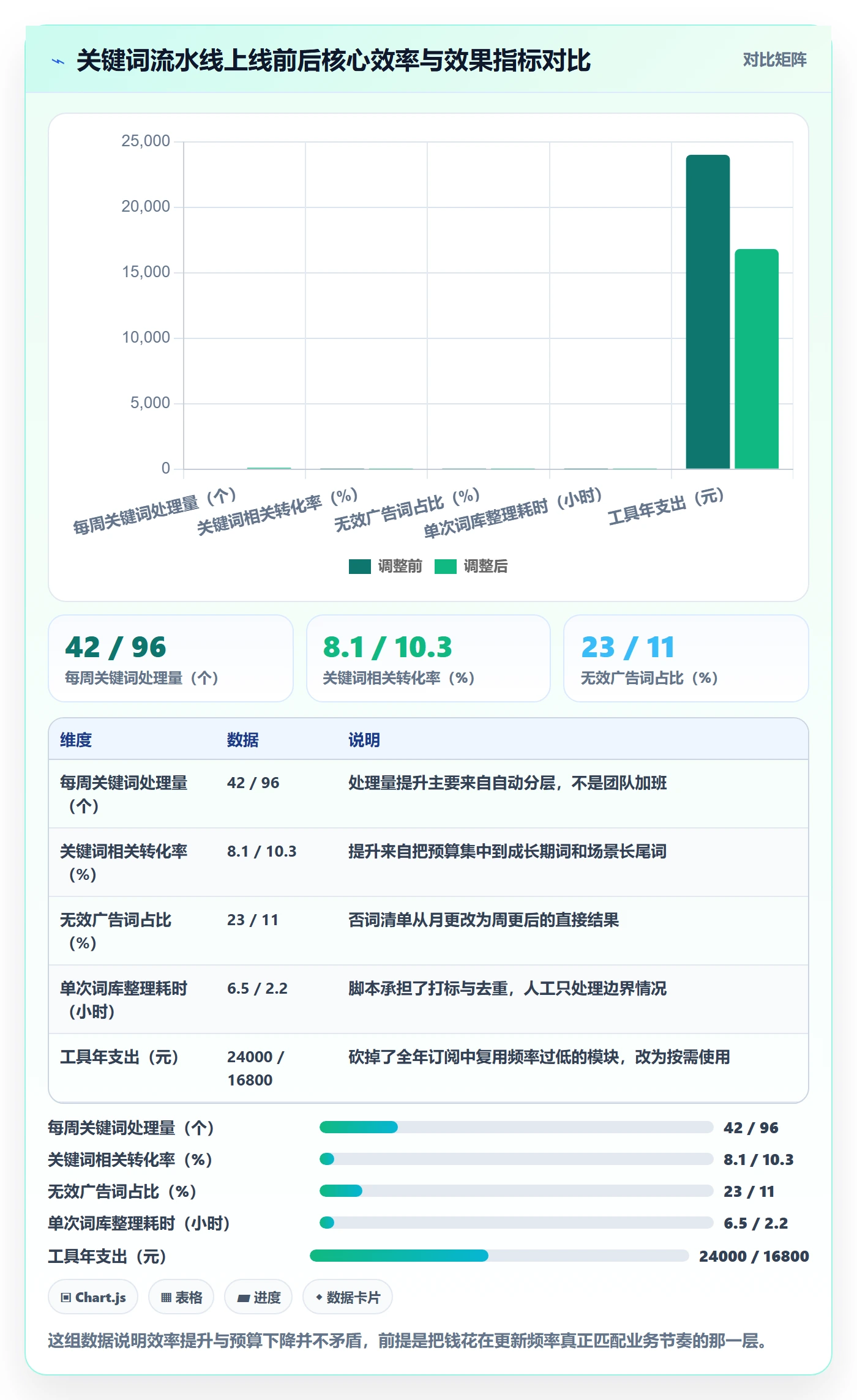
Task: Toggle the 调整前 legend swatch
Action: click(x=360, y=567)
